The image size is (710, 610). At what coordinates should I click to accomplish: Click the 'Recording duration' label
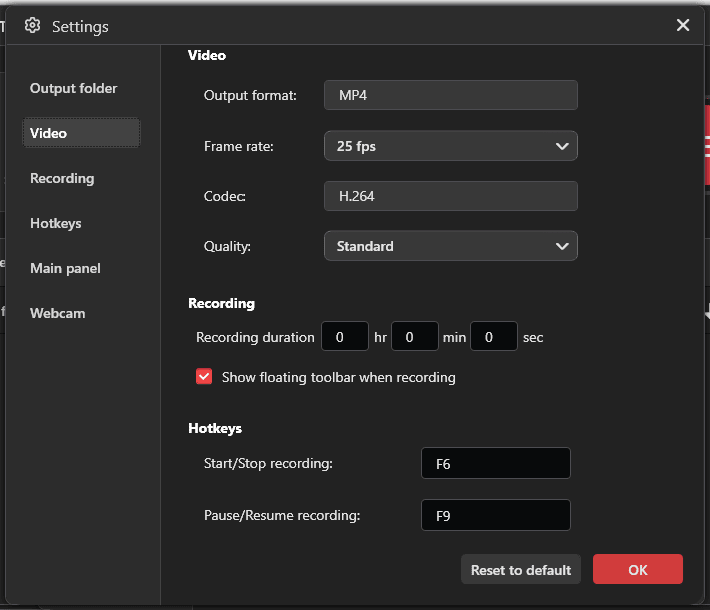(255, 337)
